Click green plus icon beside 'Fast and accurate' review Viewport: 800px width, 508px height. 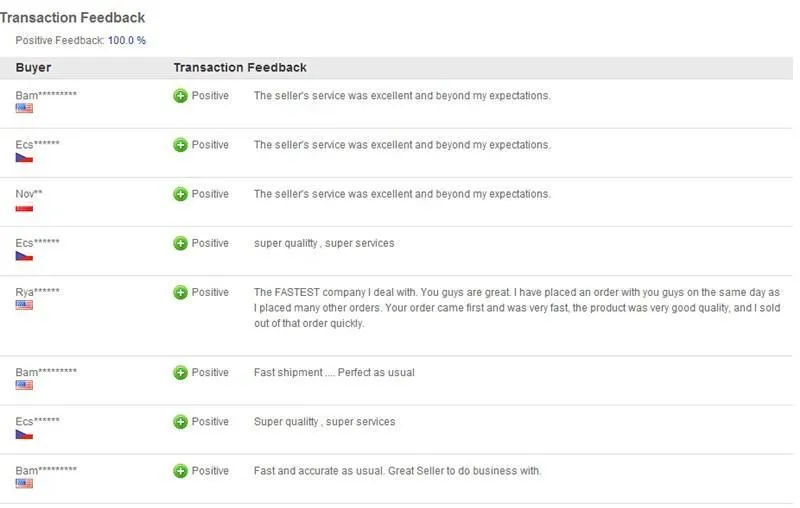[180, 471]
